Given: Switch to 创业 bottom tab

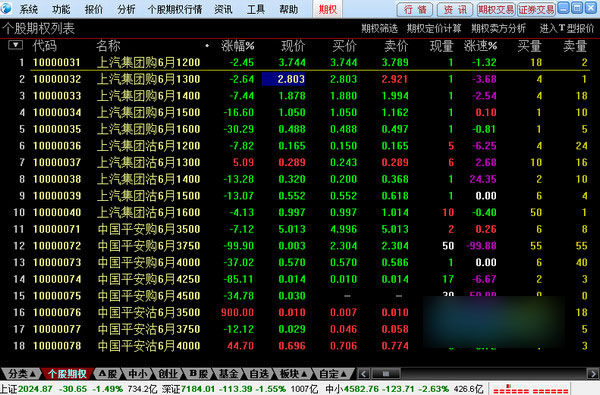Looking at the screenshot, I should [x=168, y=374].
